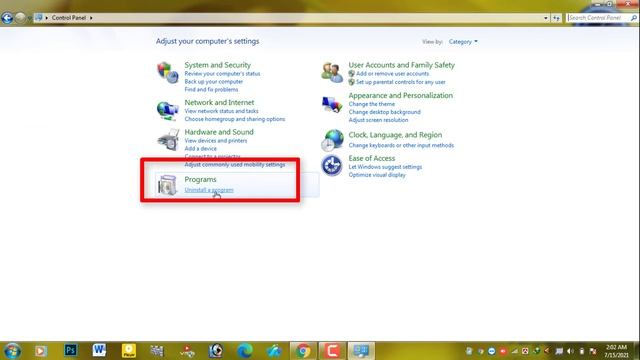Open Google Chrome in the taskbar
640x360 pixels.
(303, 351)
